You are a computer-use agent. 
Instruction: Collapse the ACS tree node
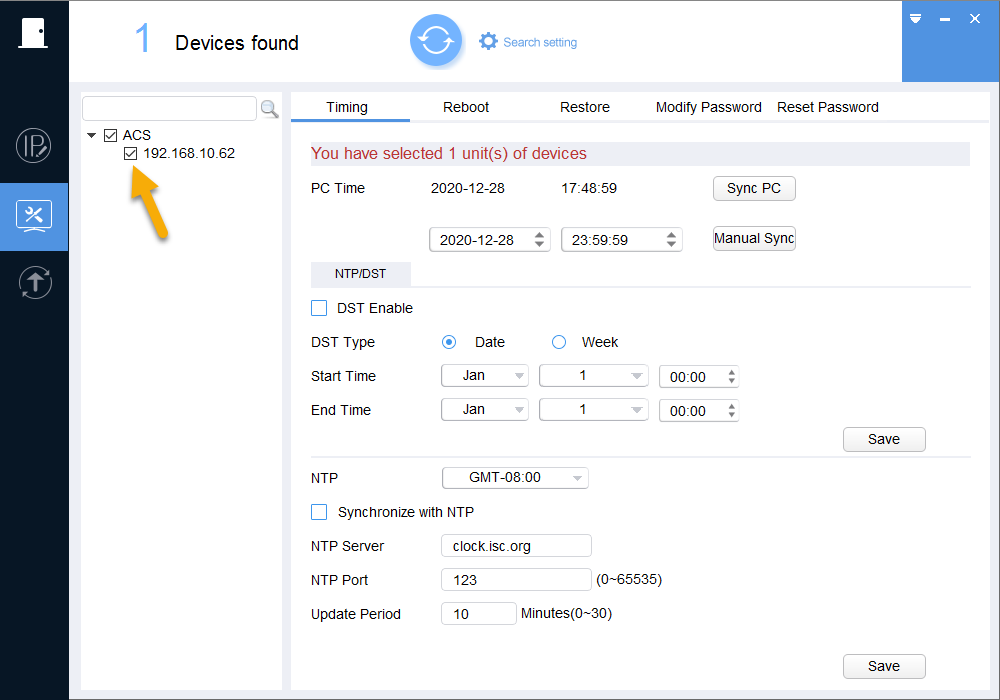91,135
